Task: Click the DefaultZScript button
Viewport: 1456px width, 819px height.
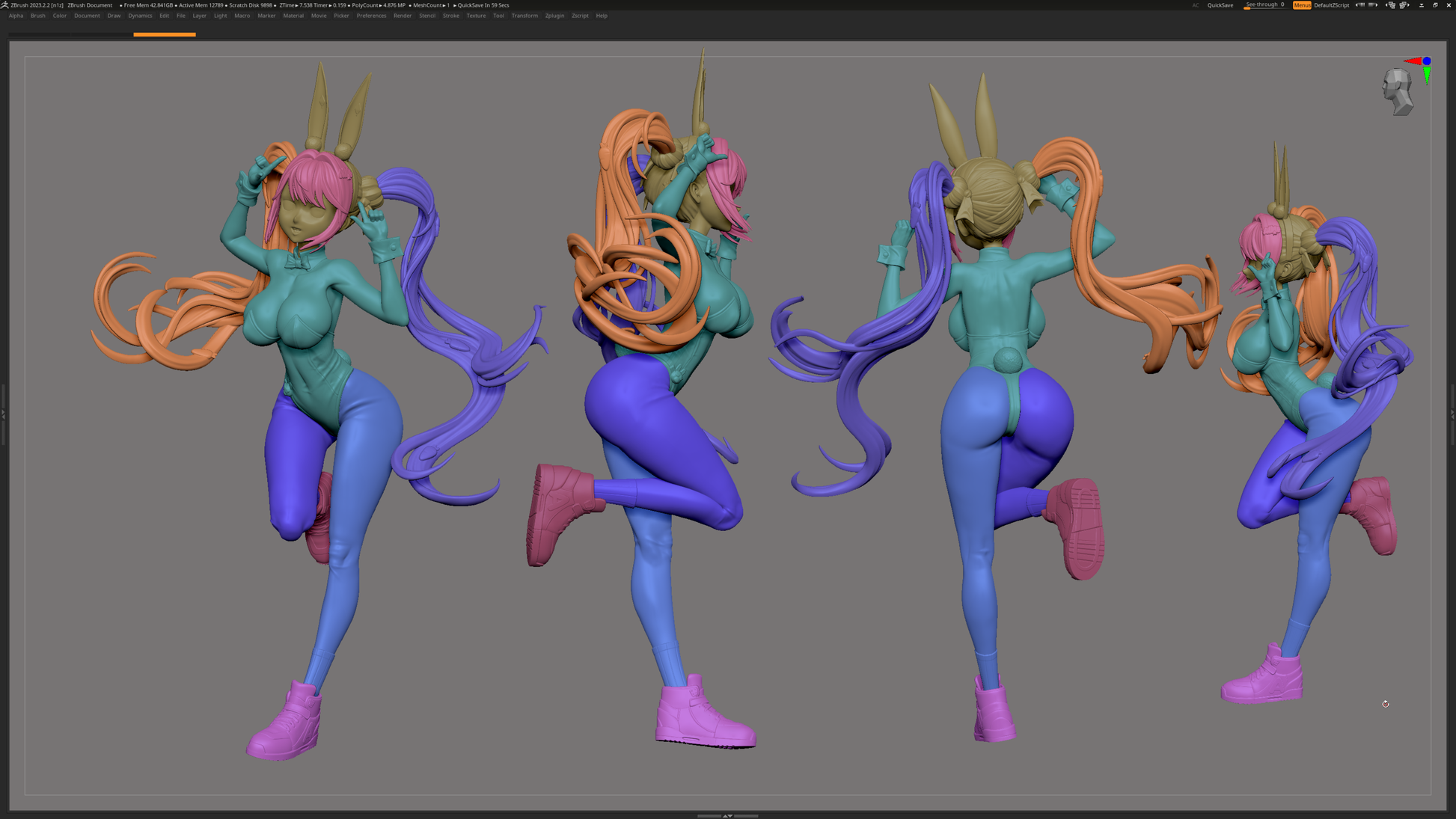Action: [x=1332, y=5]
